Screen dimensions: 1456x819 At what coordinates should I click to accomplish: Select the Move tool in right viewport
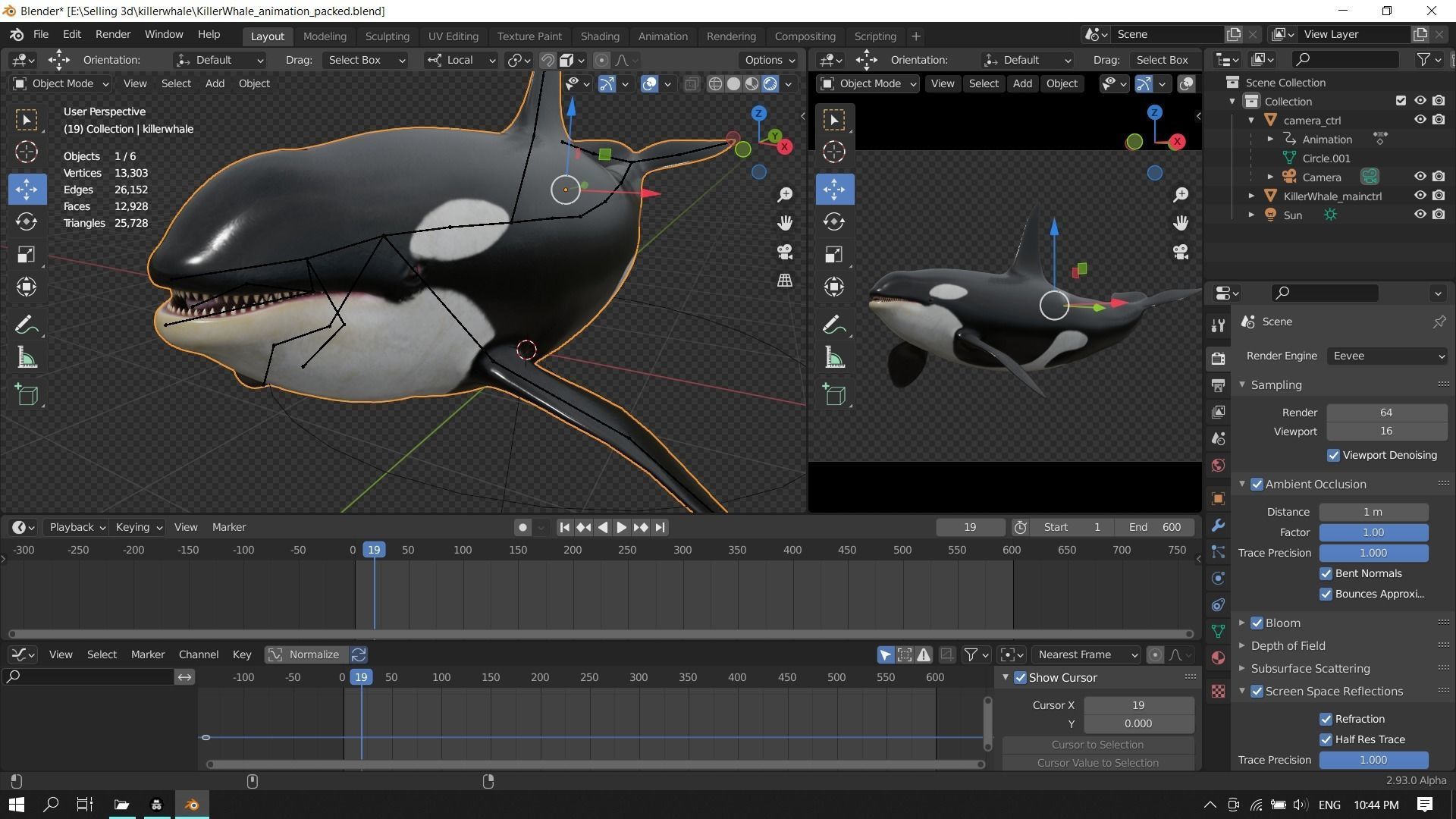coord(834,189)
